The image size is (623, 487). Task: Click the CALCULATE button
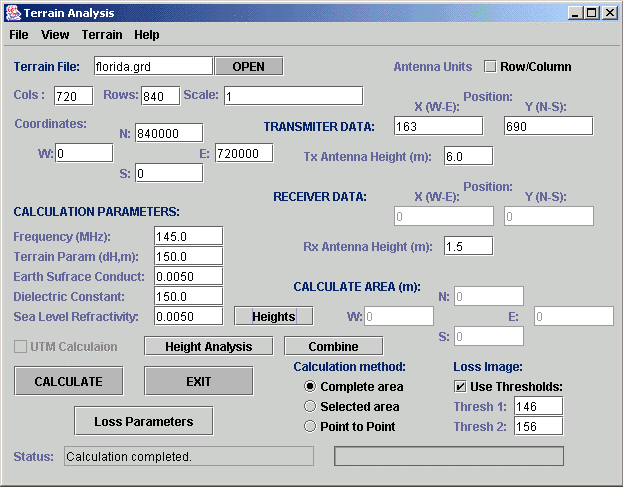coord(68,381)
